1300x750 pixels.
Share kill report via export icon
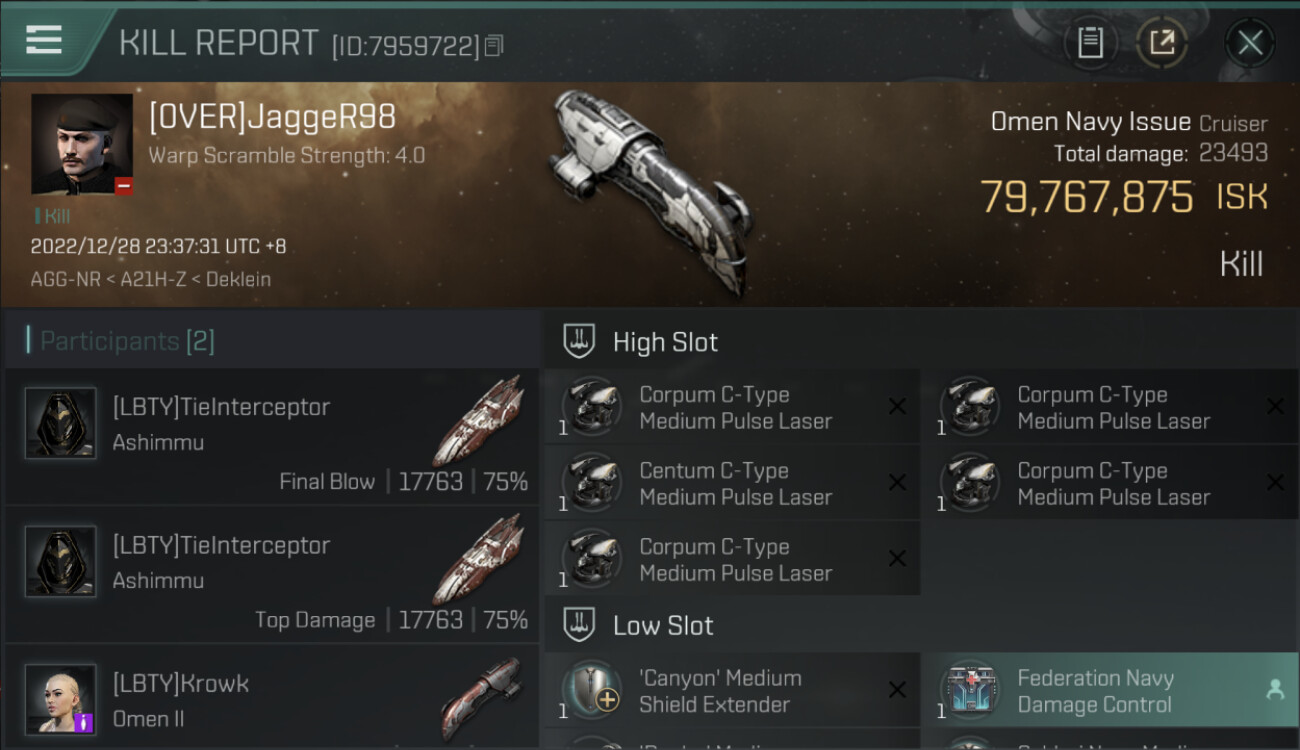click(1162, 43)
